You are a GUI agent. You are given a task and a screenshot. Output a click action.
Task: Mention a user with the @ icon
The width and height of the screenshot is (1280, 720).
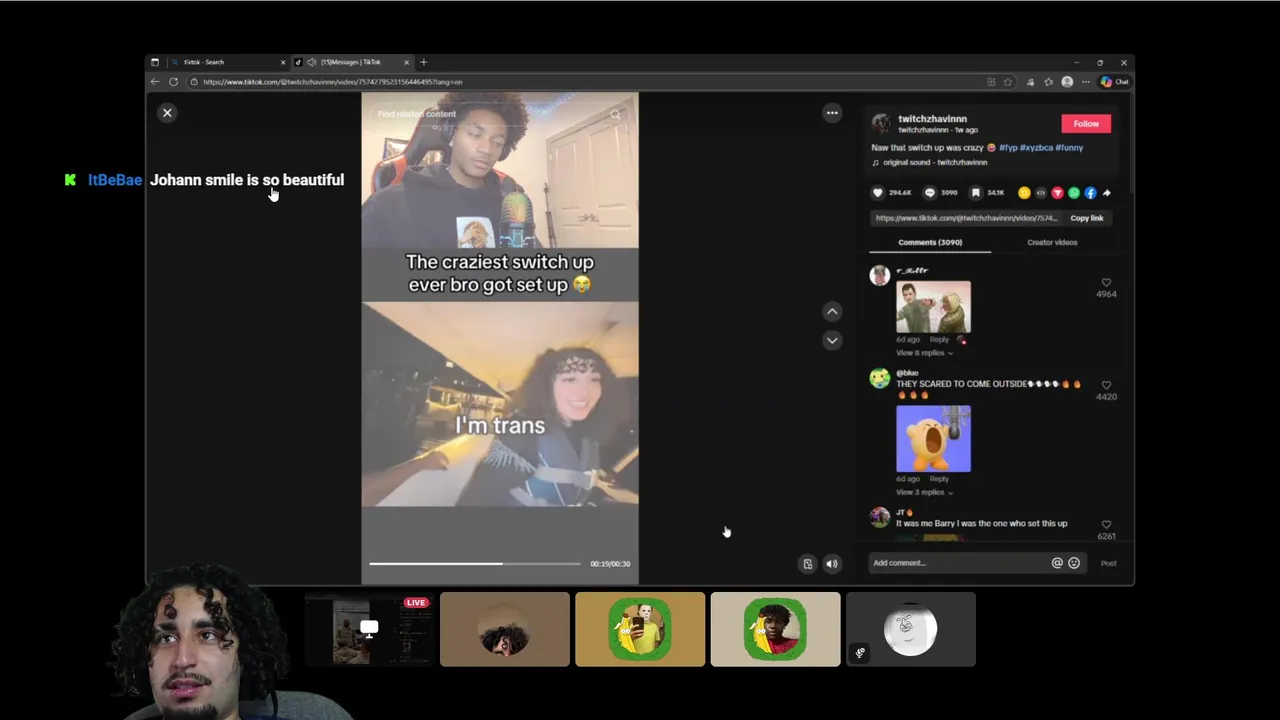point(1057,563)
